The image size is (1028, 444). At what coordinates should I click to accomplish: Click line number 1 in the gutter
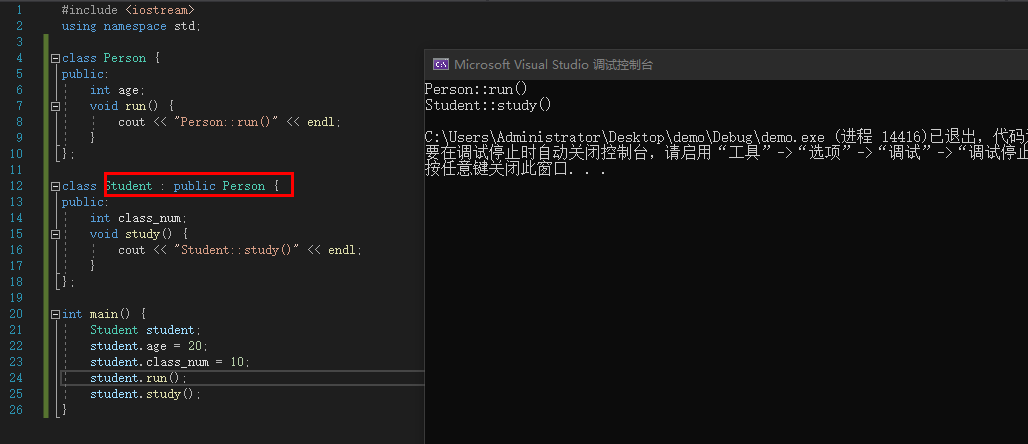coord(19,10)
